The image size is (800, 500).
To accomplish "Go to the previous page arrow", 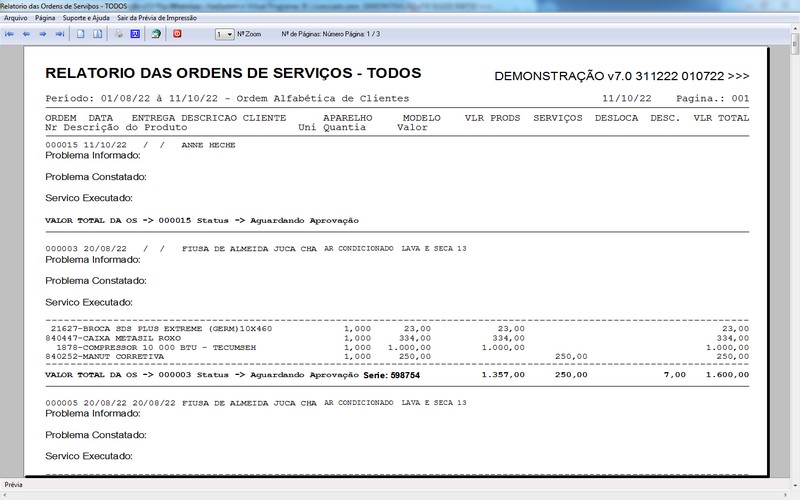I will (x=26, y=34).
